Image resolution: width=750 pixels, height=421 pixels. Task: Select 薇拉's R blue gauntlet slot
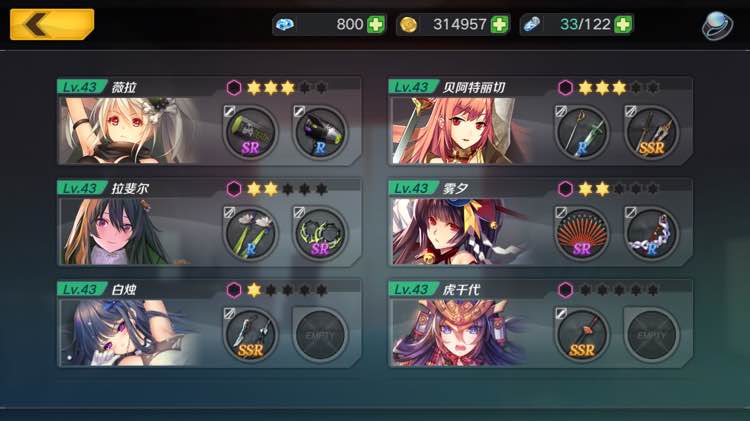point(320,133)
